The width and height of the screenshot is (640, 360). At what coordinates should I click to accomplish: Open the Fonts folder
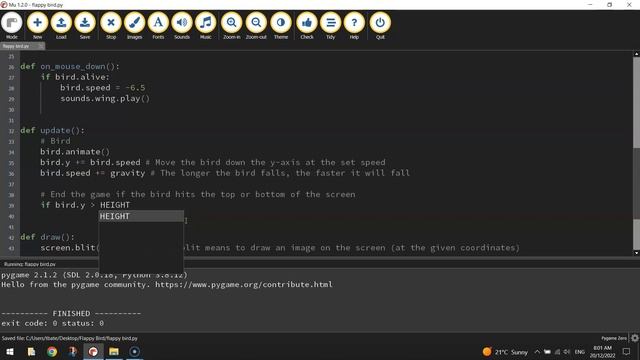click(x=158, y=26)
